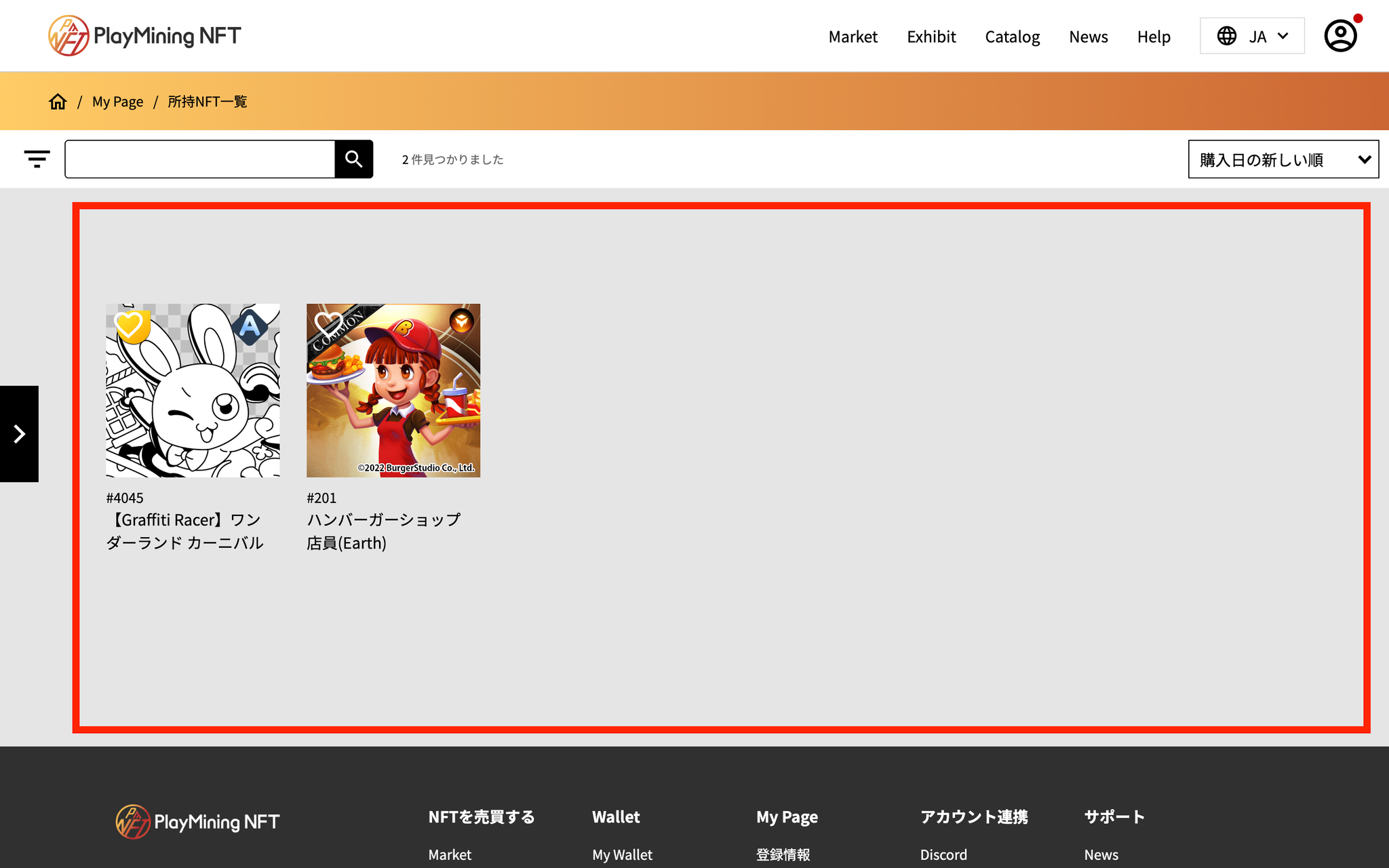Toggle favorite heart on Graffiti Racer NFT
Screen dimensions: 1389x868
coord(128,325)
